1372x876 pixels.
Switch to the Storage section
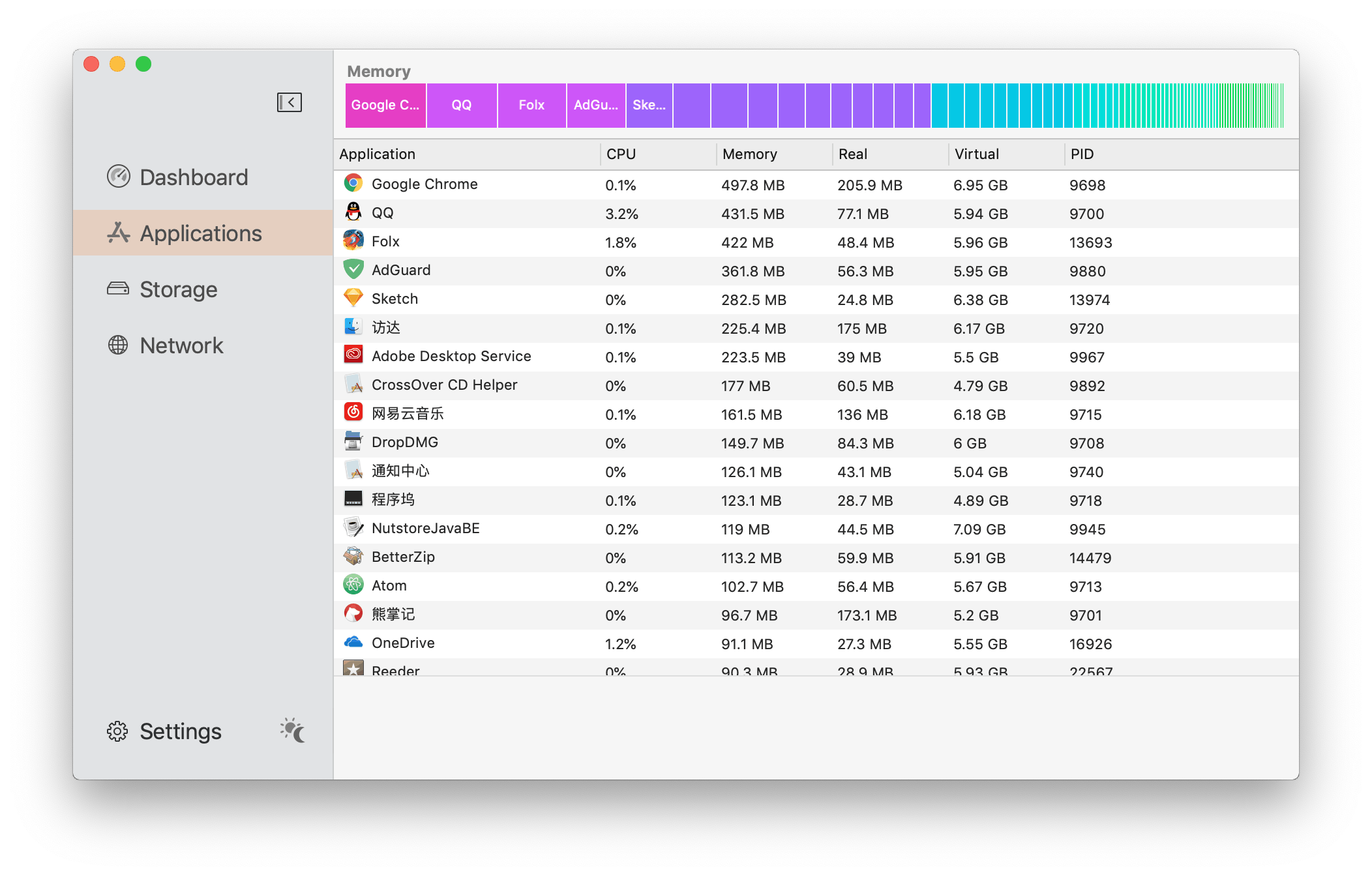(x=178, y=289)
